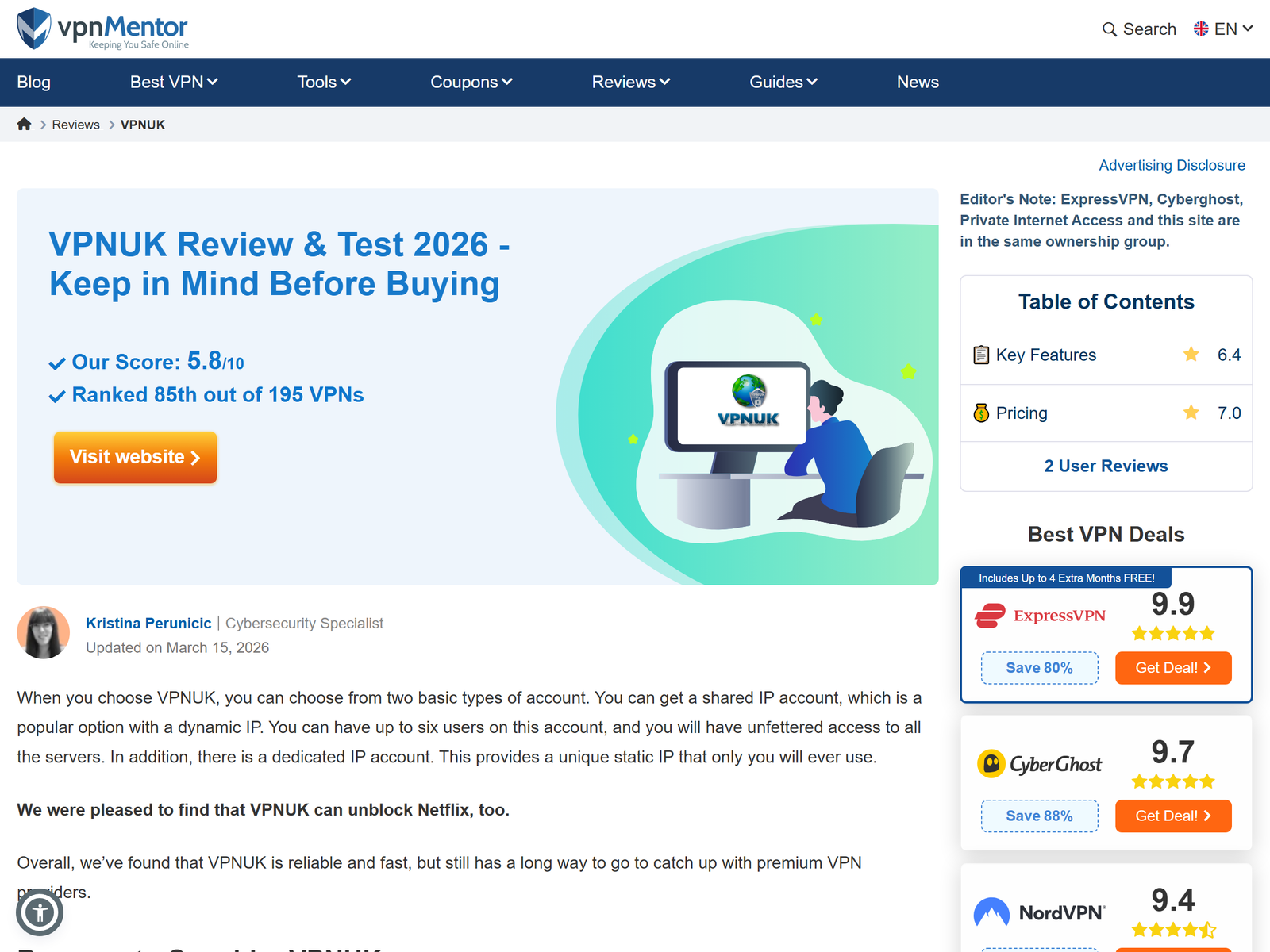Click CyberGhost Save 88% coupon

(x=1040, y=816)
